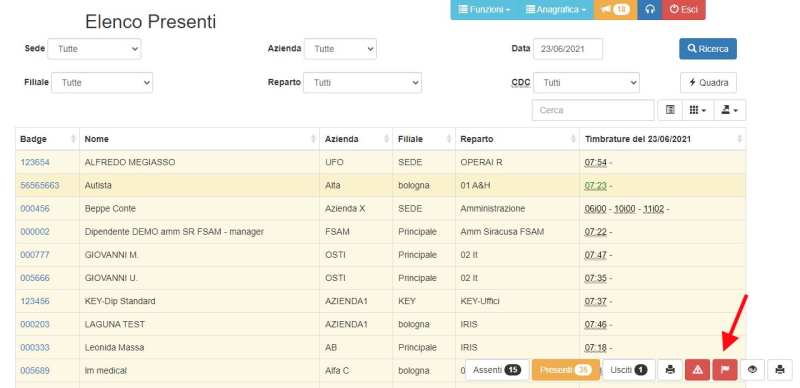Viewport: 800px width, 388px height.
Task: Open the columns grid dropdown
Action: pos(697,110)
